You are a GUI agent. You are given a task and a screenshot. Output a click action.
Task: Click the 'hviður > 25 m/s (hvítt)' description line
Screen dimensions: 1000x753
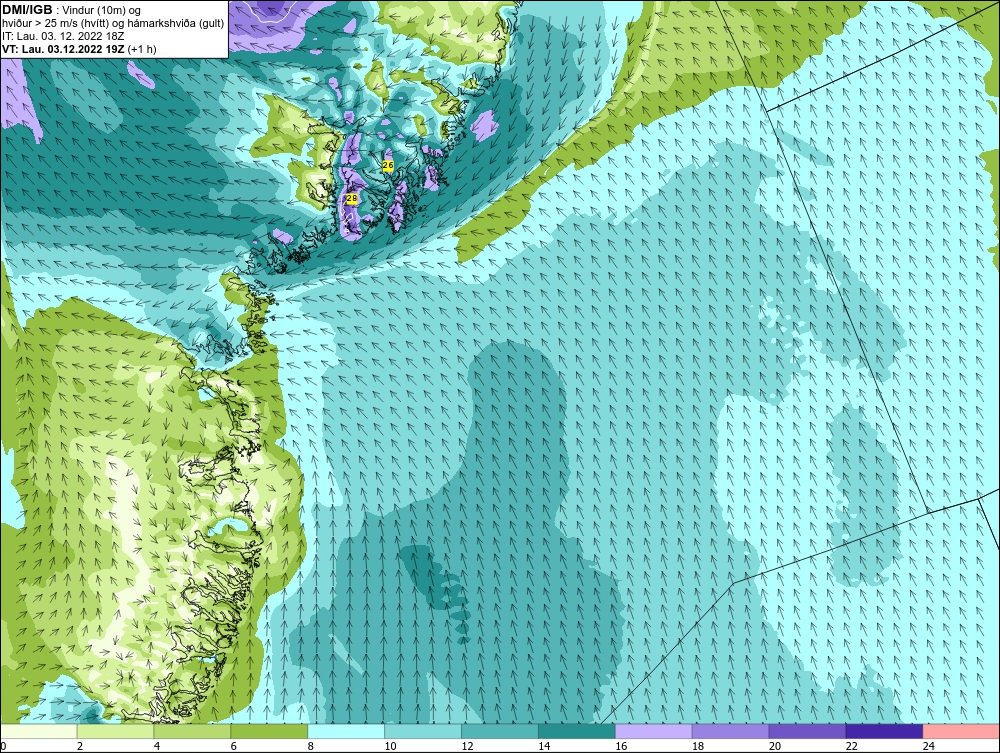coord(113,23)
